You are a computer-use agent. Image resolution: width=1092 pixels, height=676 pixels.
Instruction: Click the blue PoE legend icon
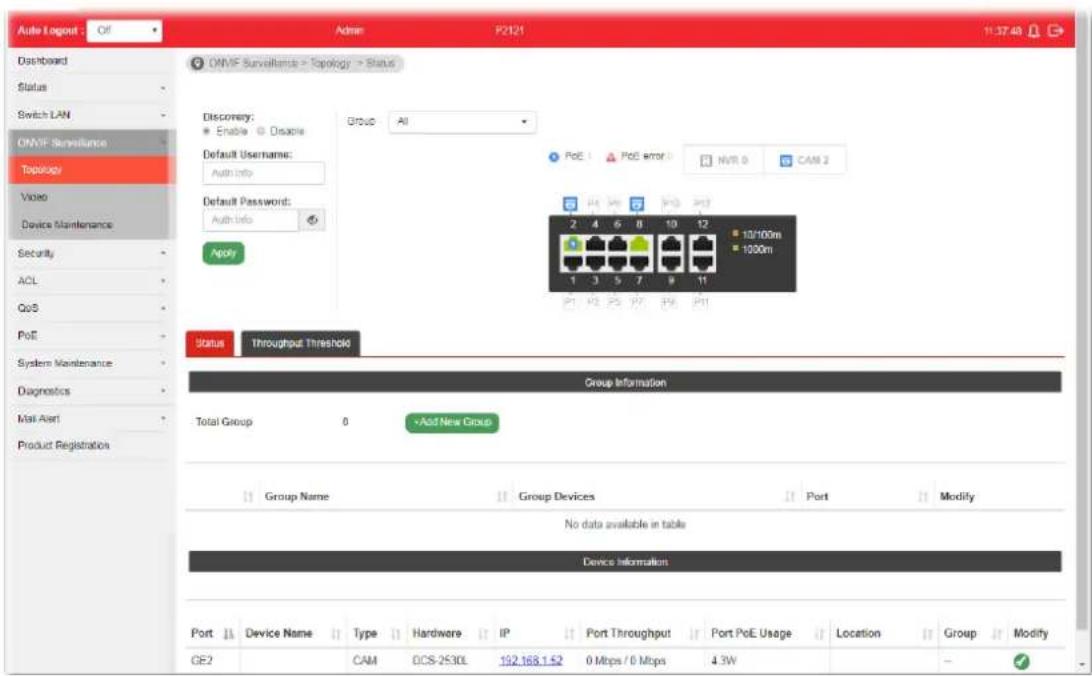pos(554,157)
